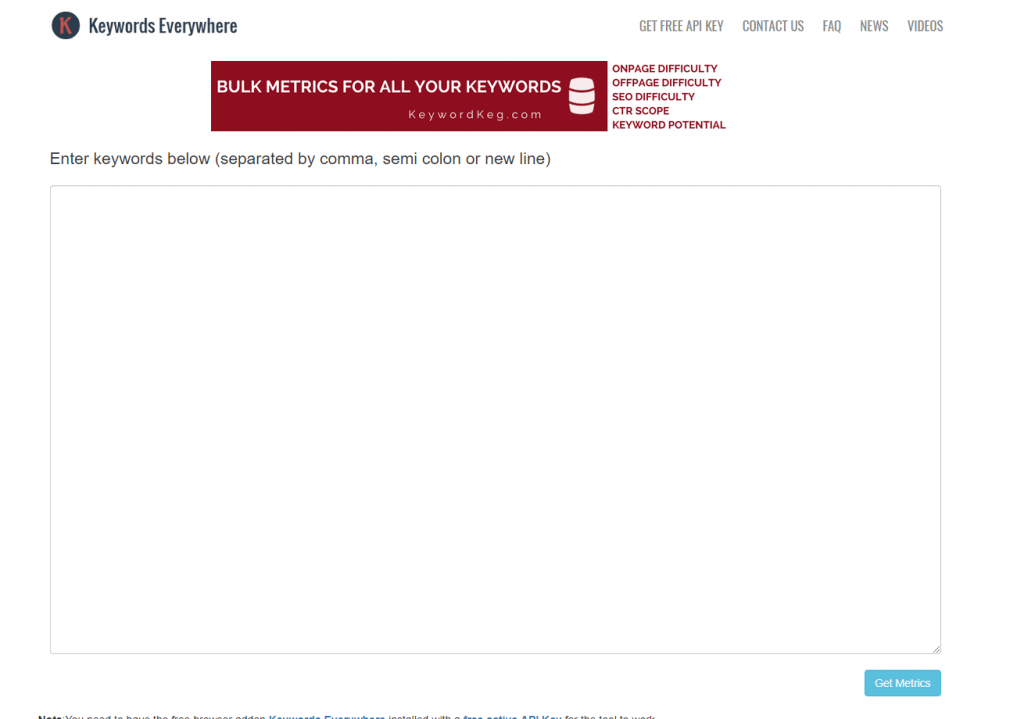Click the Offpage Difficulty text in the ad
The height and width of the screenshot is (719, 1024).
[x=666, y=83]
